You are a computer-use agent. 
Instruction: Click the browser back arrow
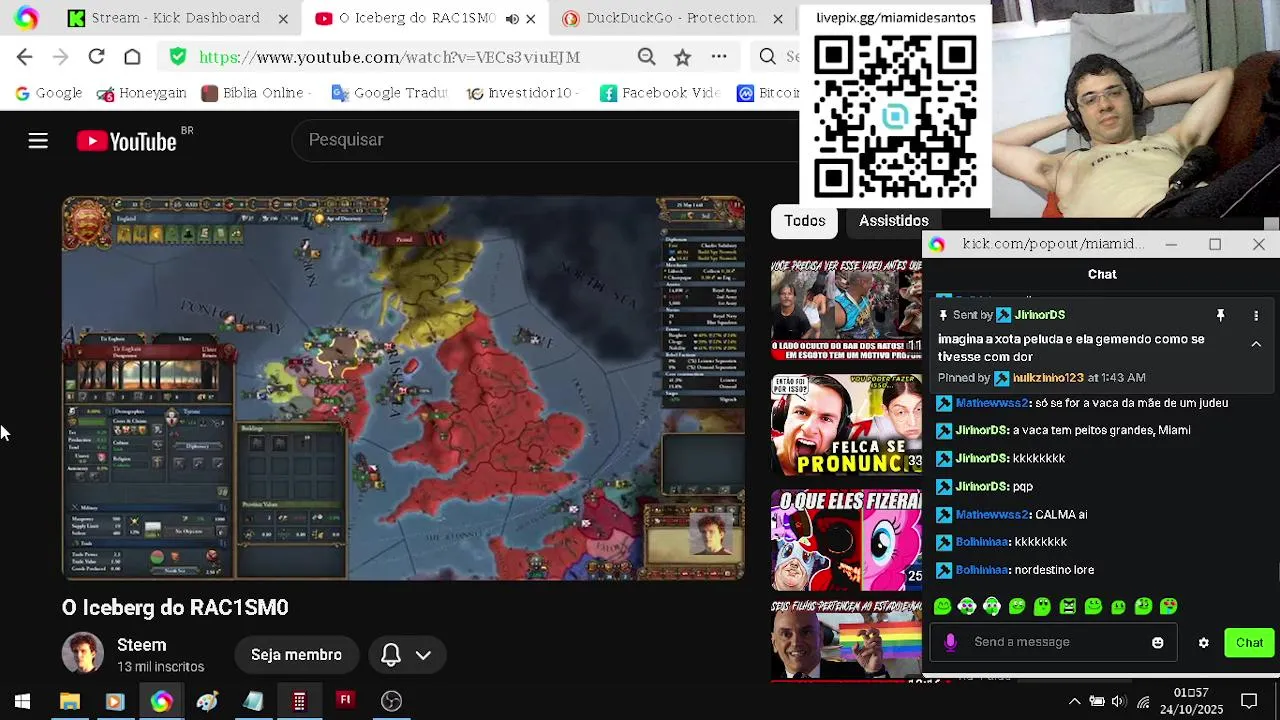(25, 57)
